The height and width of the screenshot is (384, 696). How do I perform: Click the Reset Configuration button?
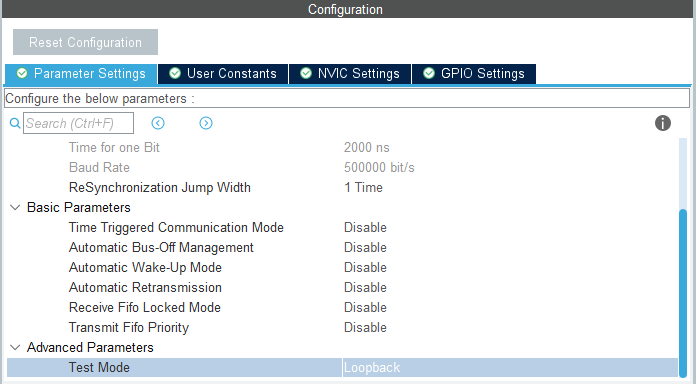click(x=85, y=42)
